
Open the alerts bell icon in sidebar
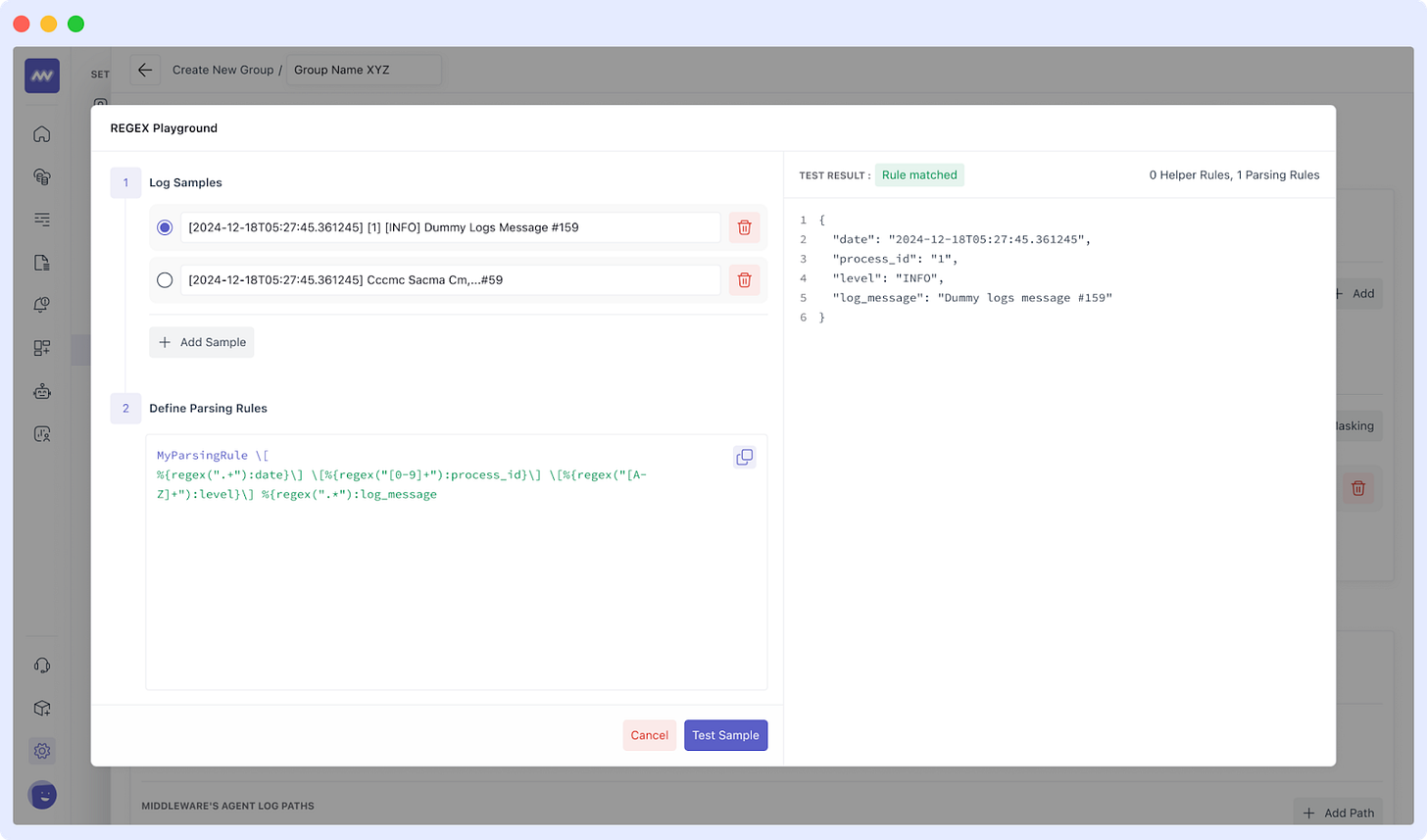(x=42, y=305)
